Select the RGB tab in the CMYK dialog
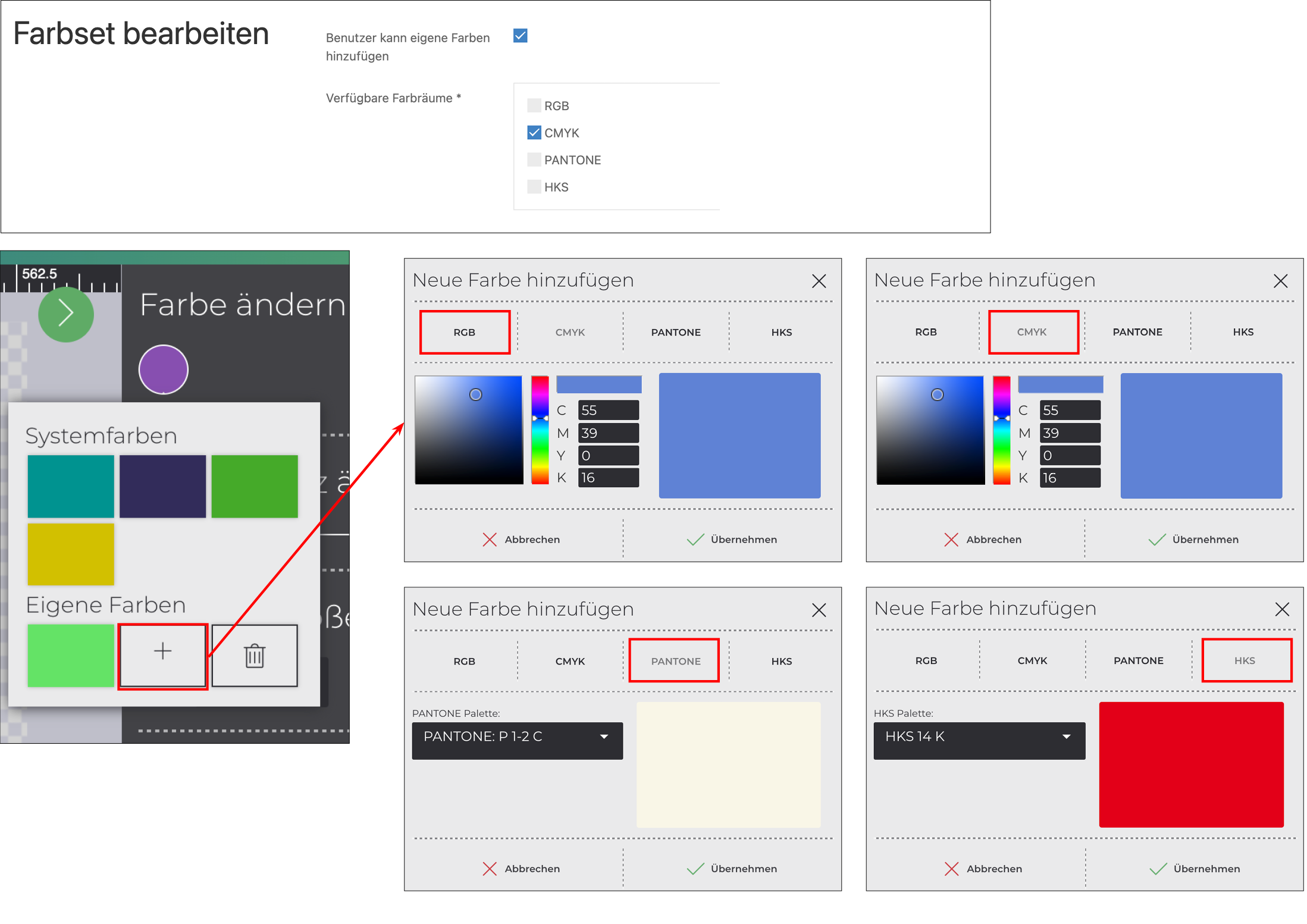This screenshot has width=1307, height=924. [x=925, y=331]
